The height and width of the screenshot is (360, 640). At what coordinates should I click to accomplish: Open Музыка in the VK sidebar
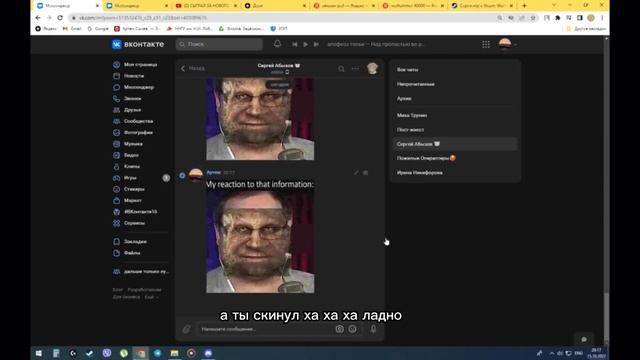click(133, 144)
